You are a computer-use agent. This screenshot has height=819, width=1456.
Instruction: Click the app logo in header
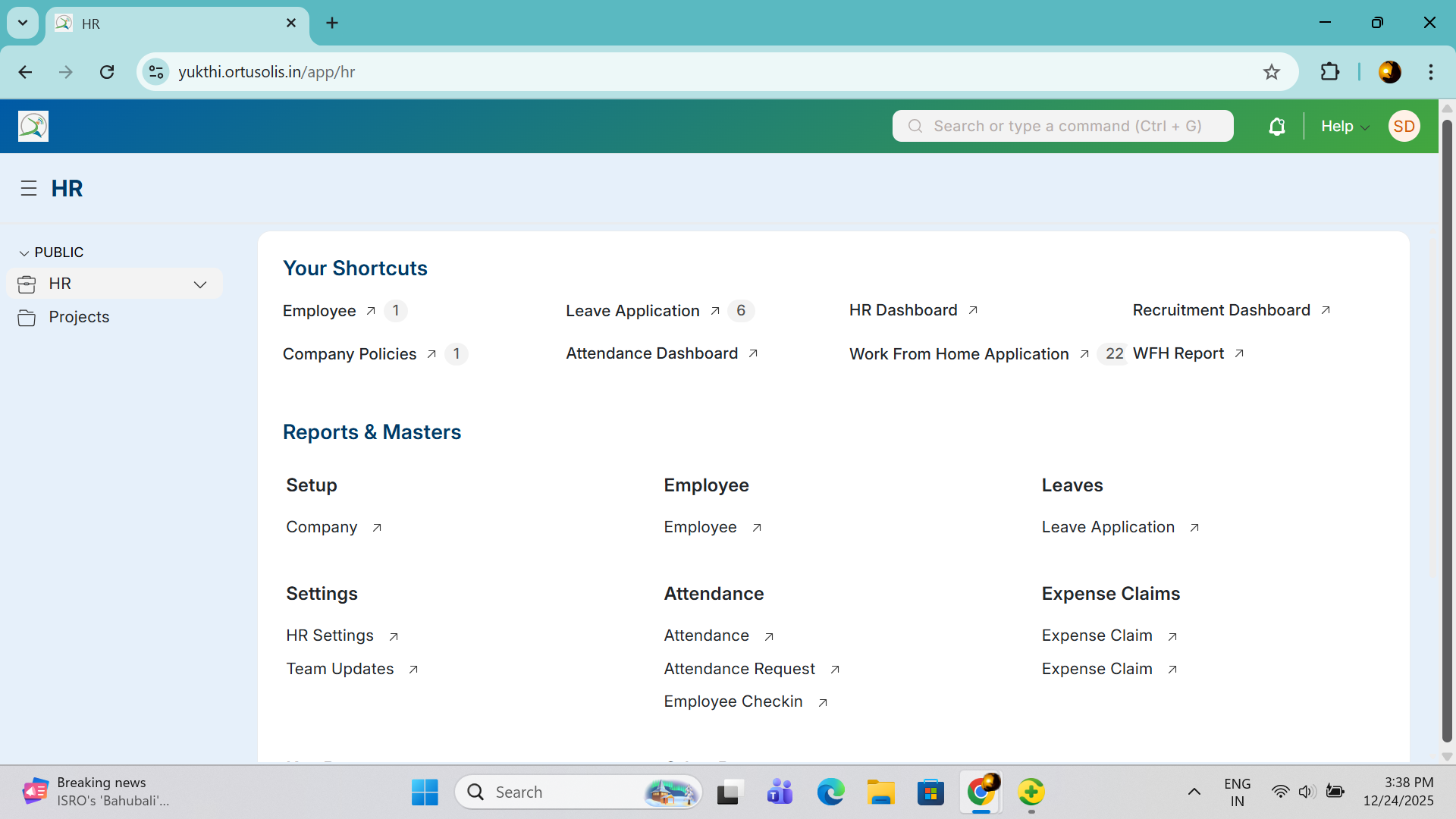(33, 127)
